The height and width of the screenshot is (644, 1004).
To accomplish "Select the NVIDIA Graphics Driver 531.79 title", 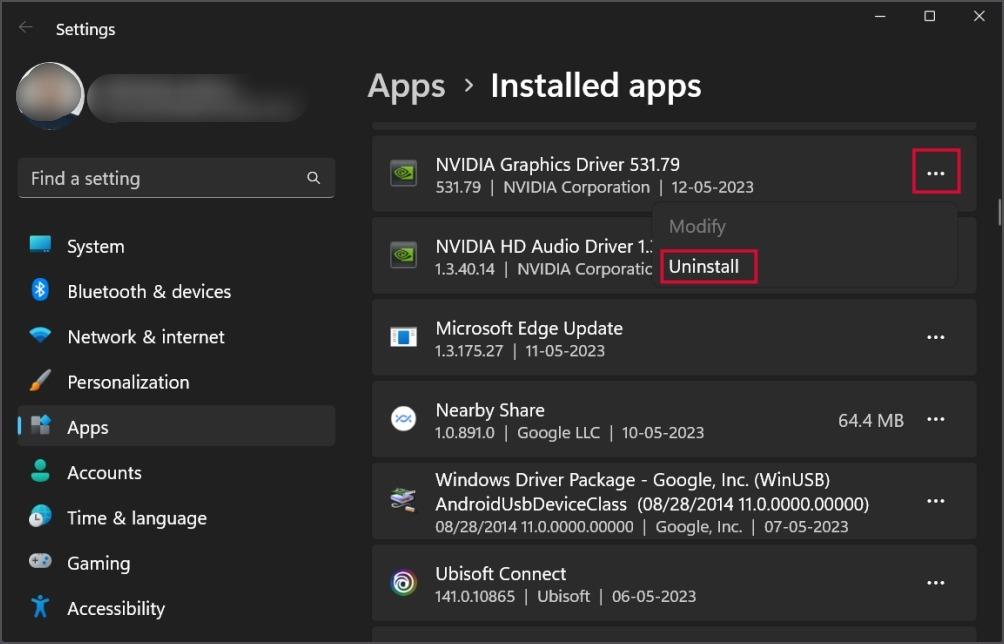I will tap(557, 164).
